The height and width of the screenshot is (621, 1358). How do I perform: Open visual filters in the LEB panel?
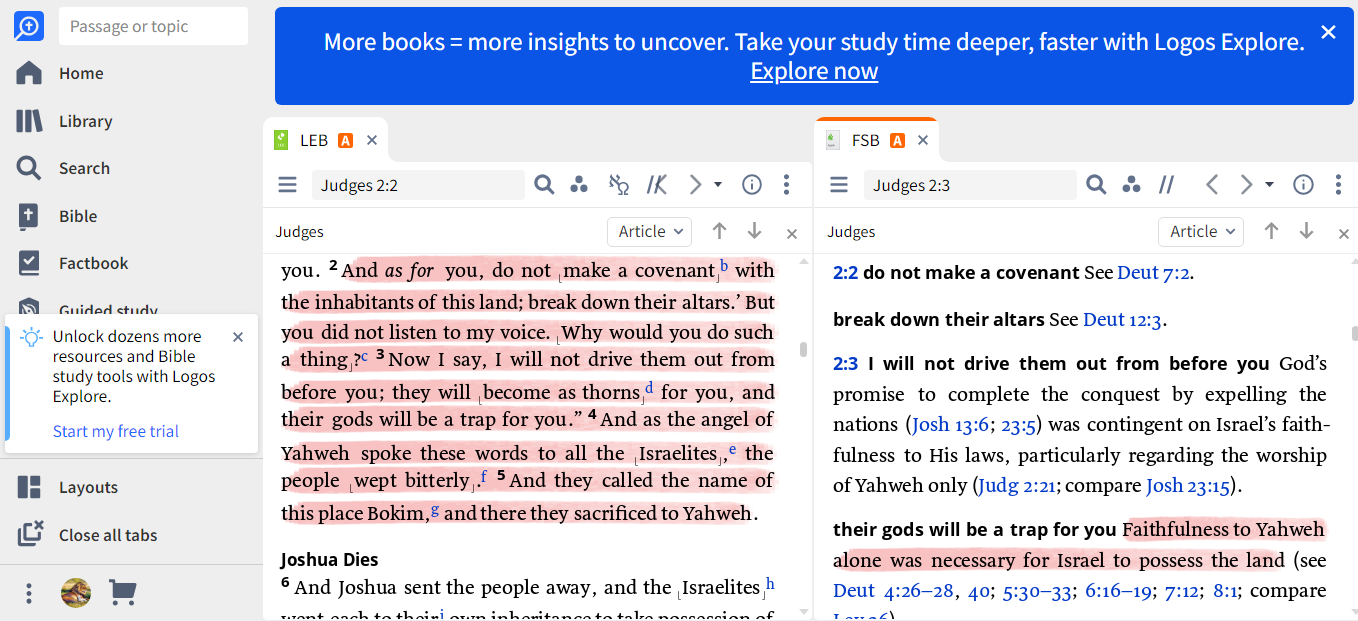click(579, 184)
